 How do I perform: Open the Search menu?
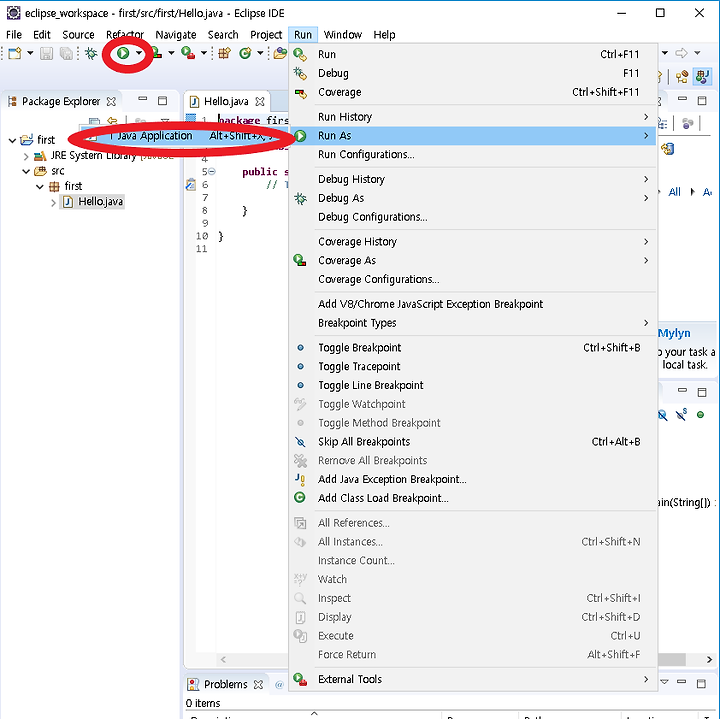(x=223, y=35)
